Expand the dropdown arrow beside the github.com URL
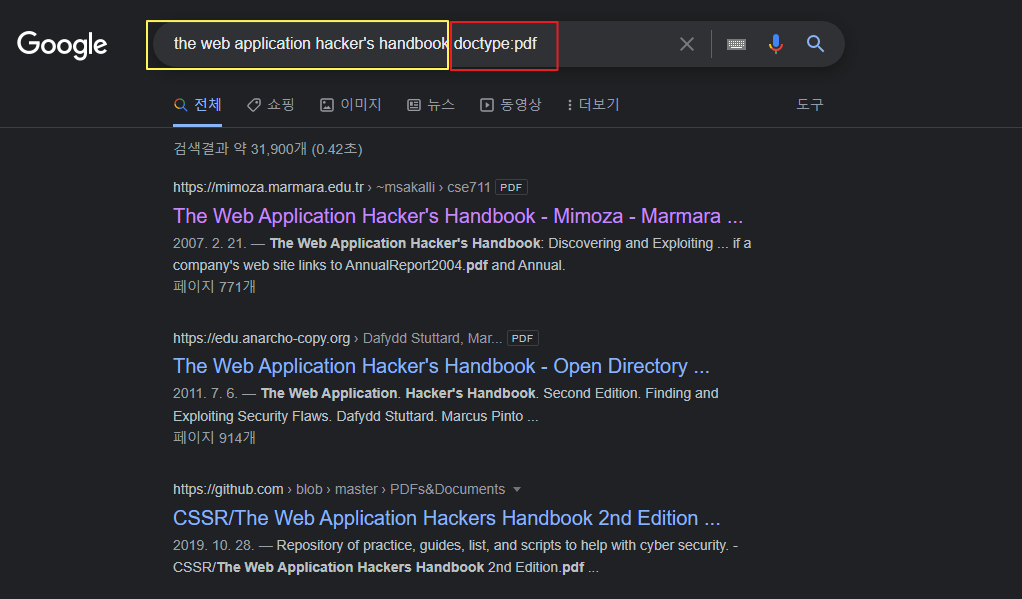This screenshot has width=1022, height=599. click(517, 489)
